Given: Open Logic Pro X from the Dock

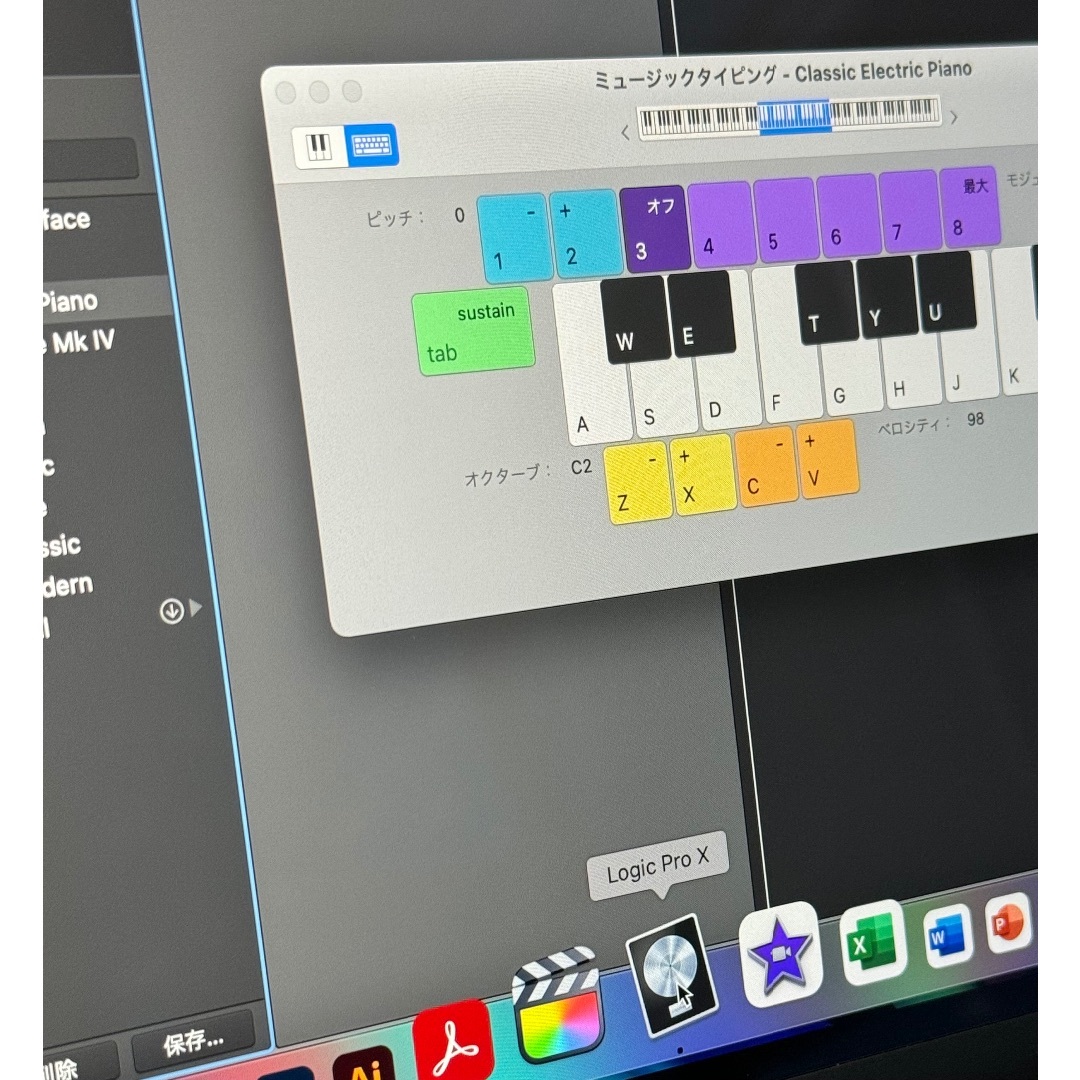Looking at the screenshot, I should pos(674,977).
